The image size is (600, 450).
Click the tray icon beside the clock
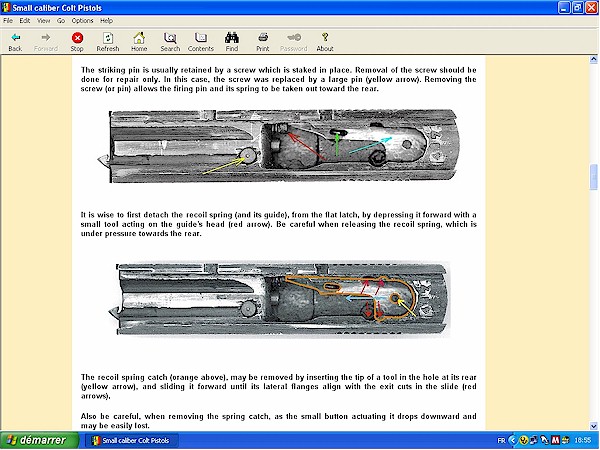pos(565,440)
